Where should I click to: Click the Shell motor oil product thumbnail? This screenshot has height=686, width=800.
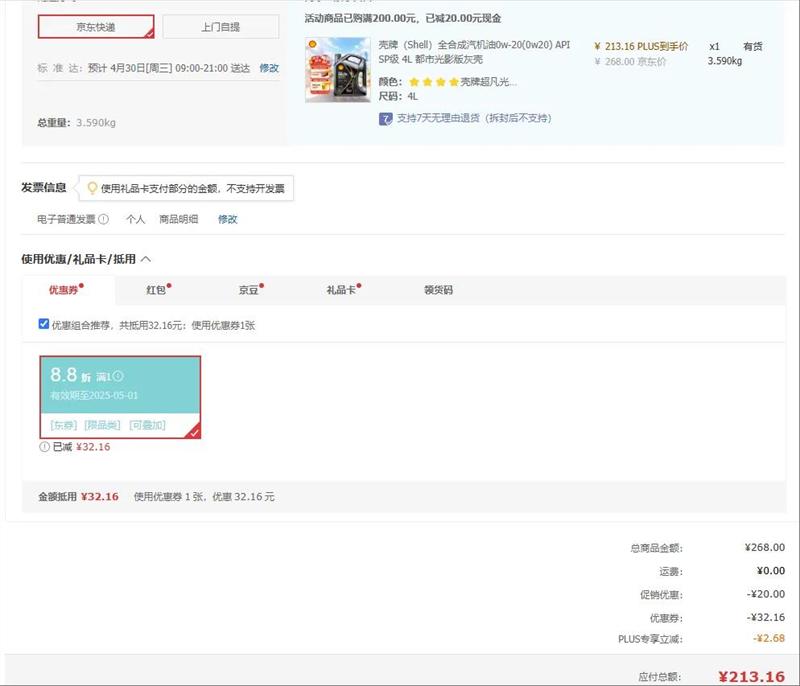[x=337, y=69]
